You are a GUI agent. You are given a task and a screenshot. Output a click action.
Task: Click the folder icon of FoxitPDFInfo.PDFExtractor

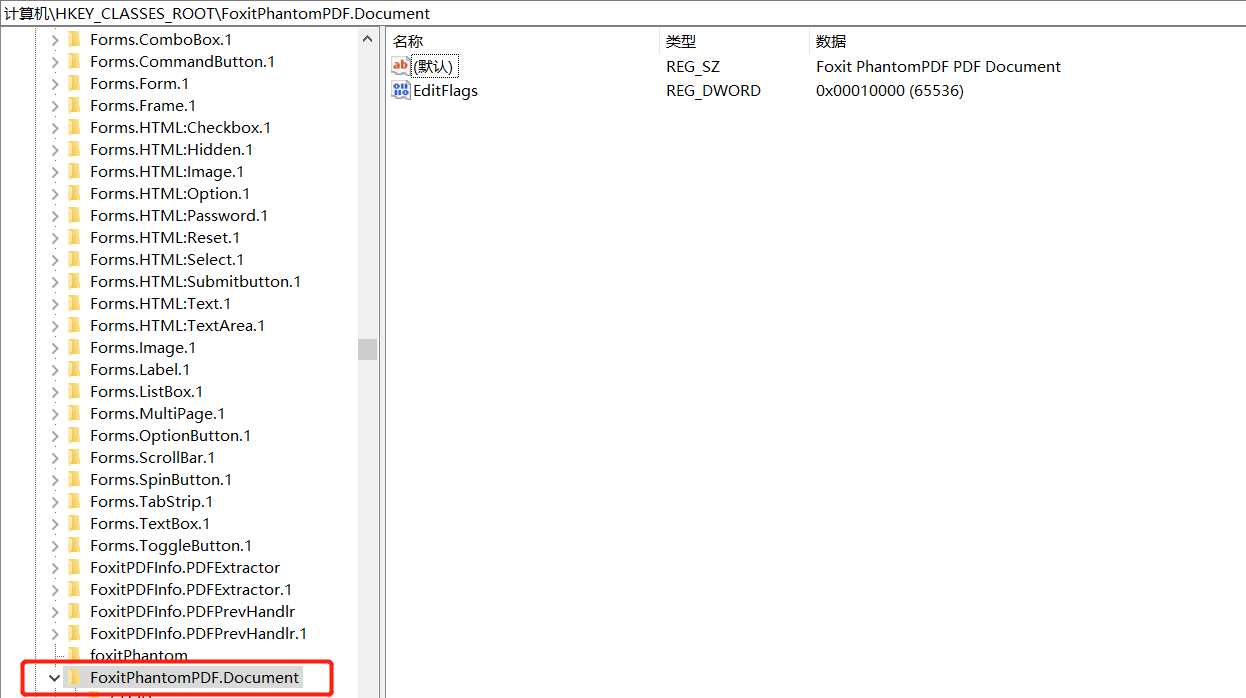[x=74, y=568]
